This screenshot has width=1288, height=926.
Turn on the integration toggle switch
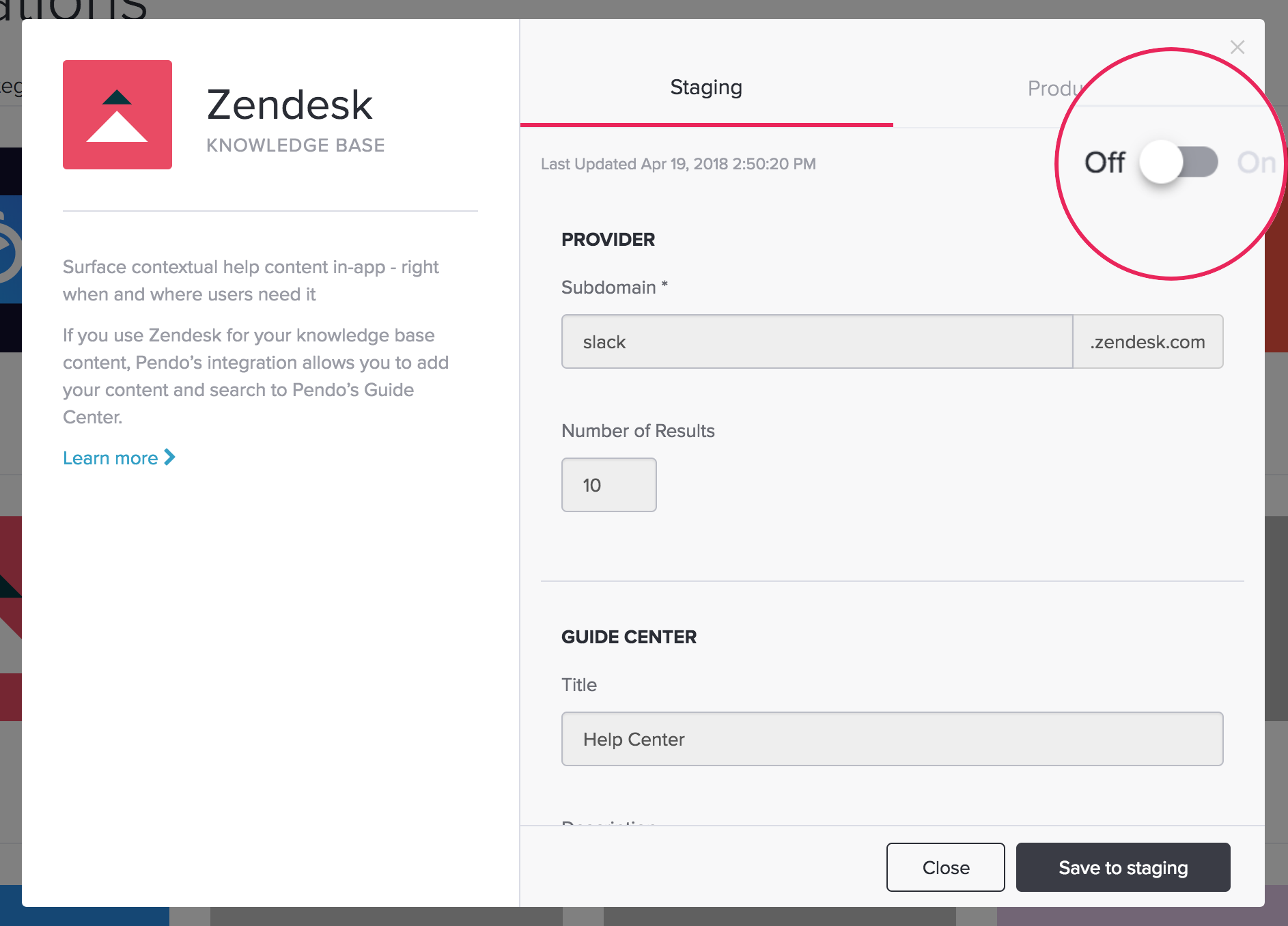pyautogui.click(x=1179, y=163)
